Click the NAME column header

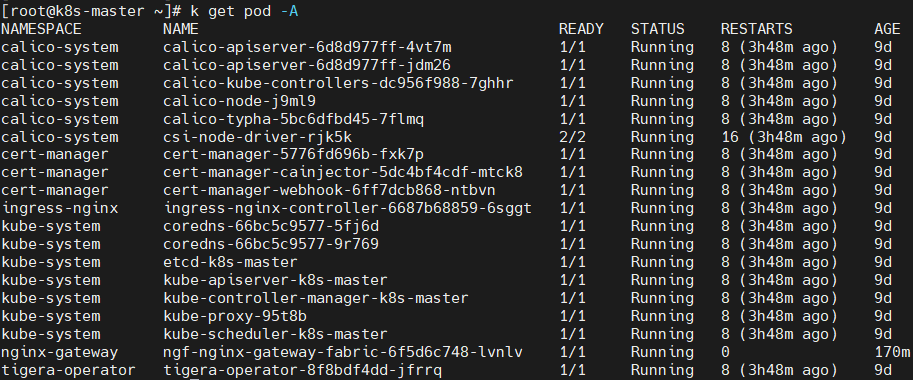coord(181,29)
